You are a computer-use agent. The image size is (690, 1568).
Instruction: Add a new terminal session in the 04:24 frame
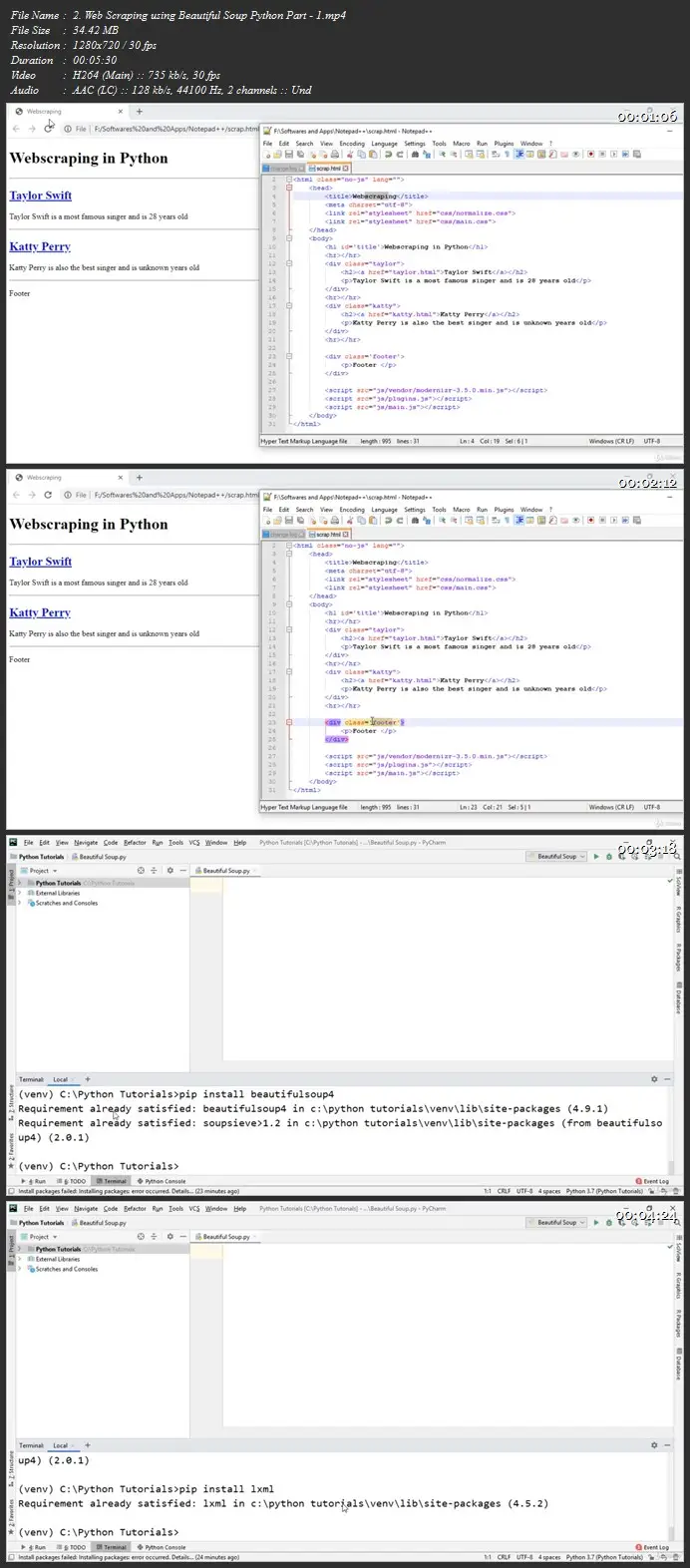point(87,1445)
